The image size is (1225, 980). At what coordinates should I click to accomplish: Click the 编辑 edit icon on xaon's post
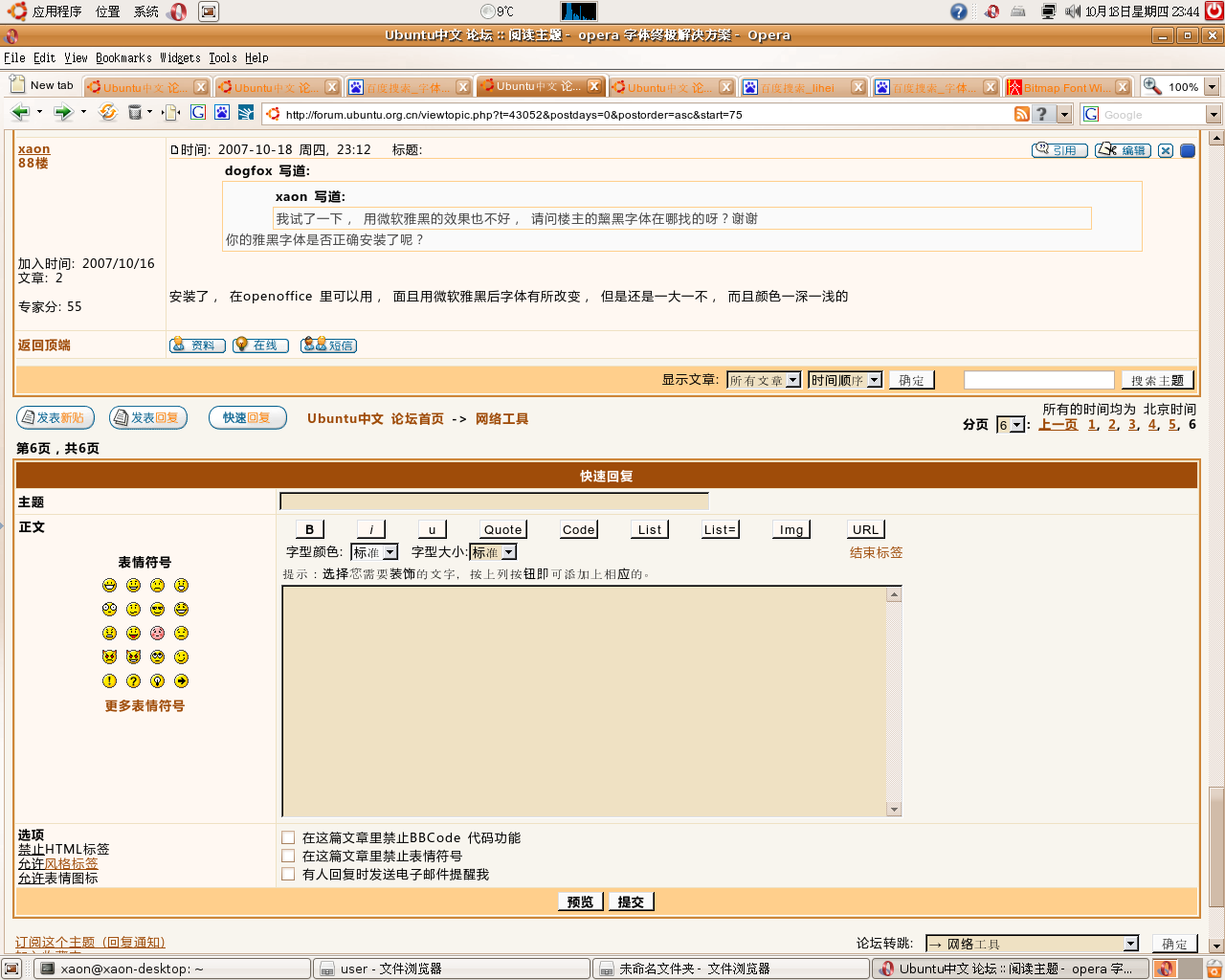1123,150
